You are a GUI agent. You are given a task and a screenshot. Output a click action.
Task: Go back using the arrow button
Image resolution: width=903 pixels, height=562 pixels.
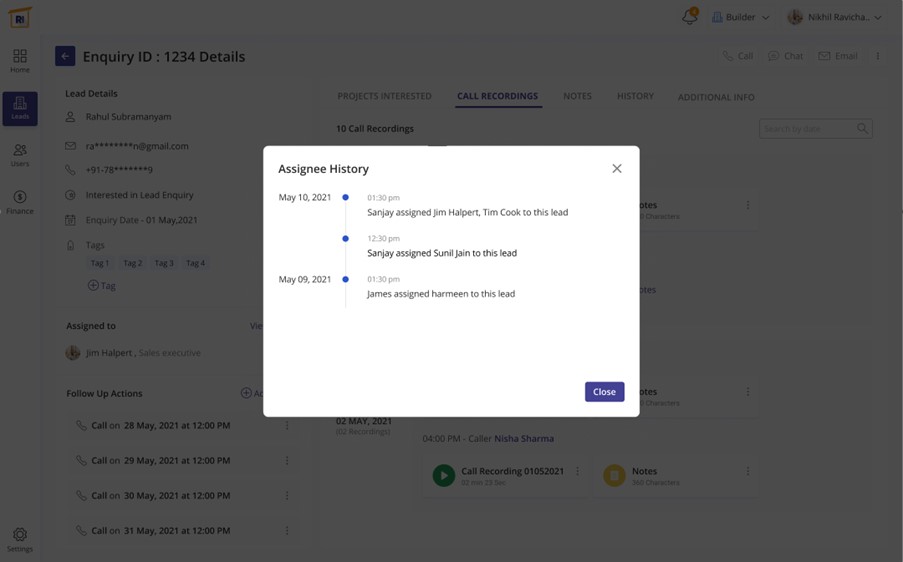[65, 57]
